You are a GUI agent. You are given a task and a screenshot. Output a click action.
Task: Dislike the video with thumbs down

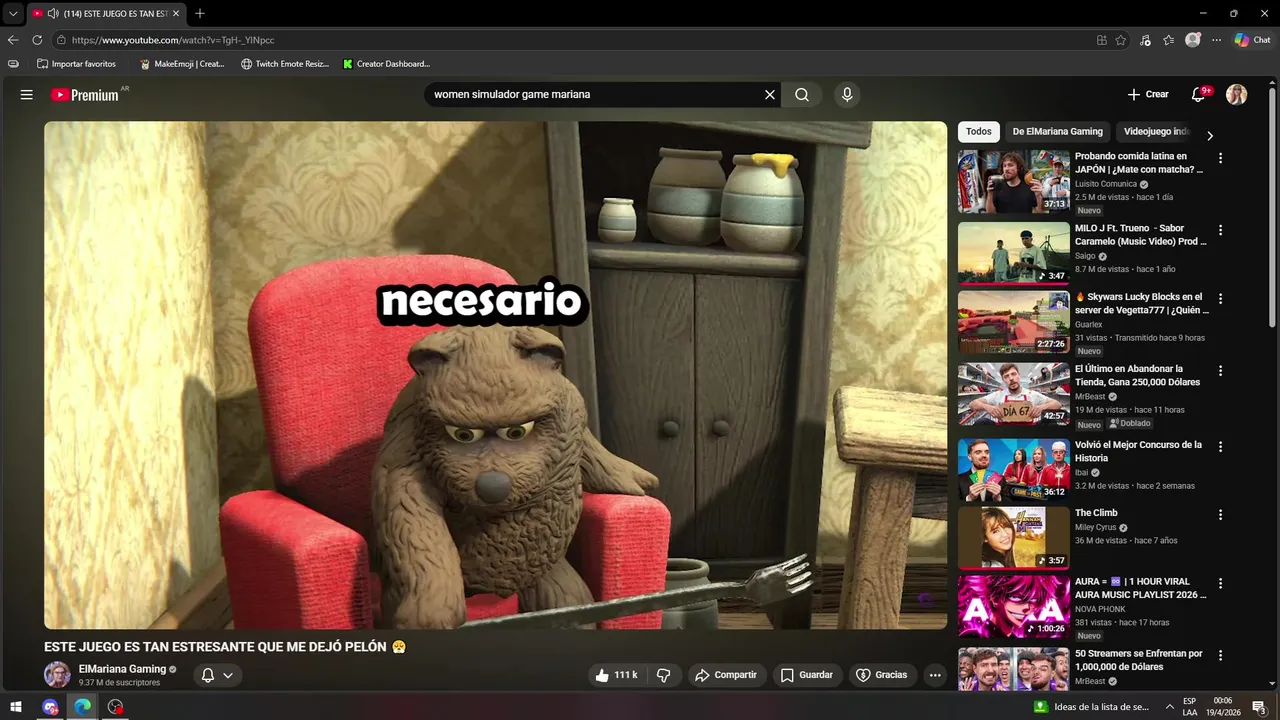point(663,675)
